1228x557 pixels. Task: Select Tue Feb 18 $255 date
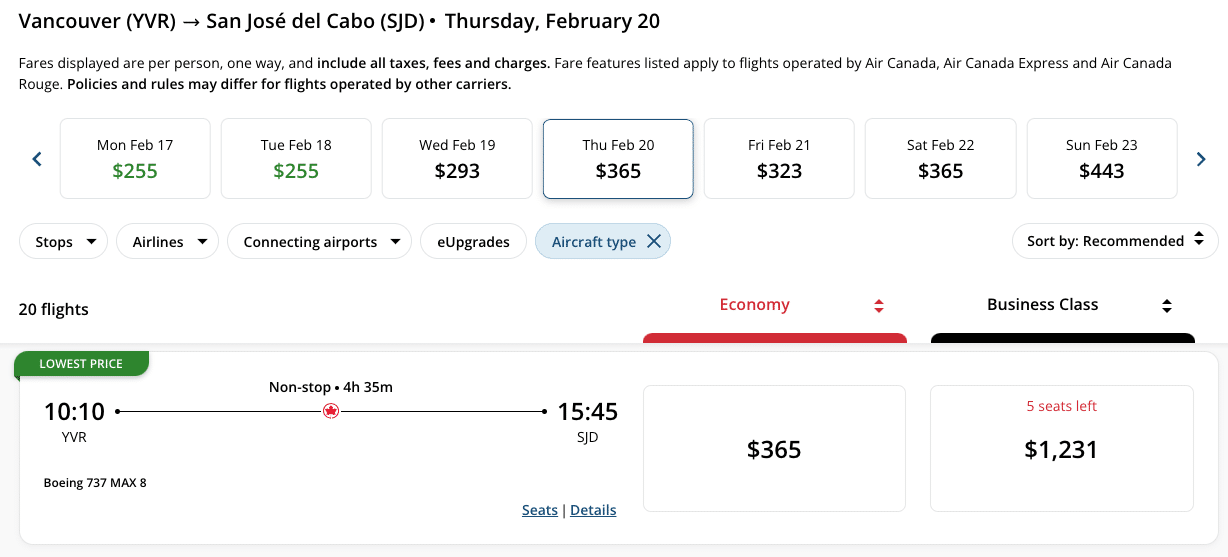(x=296, y=159)
